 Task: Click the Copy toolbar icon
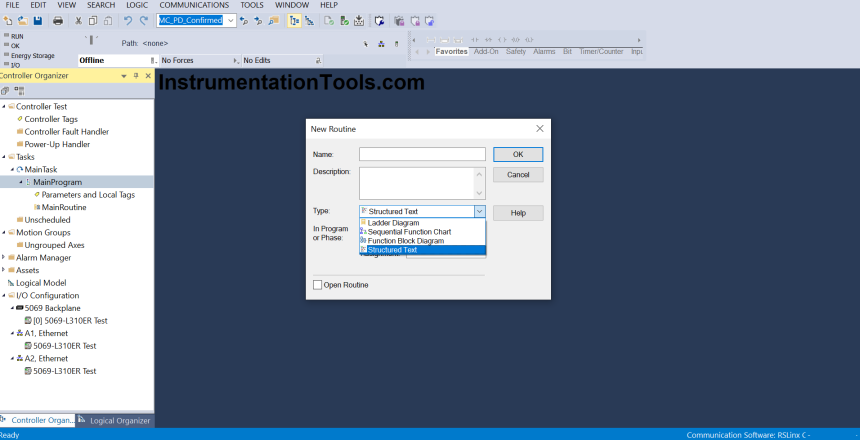tap(93, 21)
